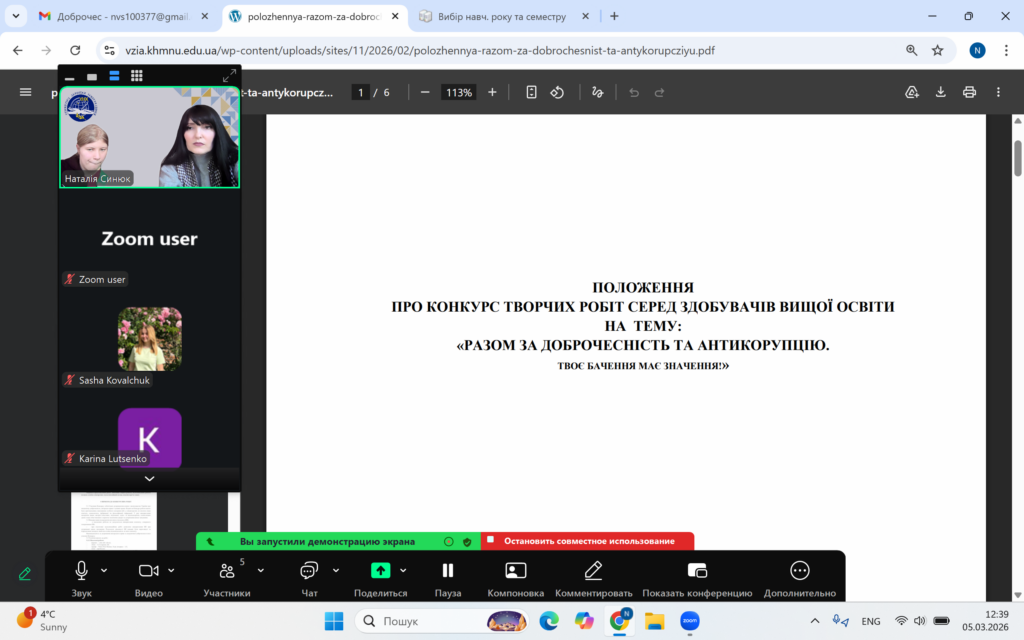
Task: Open Zoom app from Windows taskbar
Action: click(x=690, y=621)
